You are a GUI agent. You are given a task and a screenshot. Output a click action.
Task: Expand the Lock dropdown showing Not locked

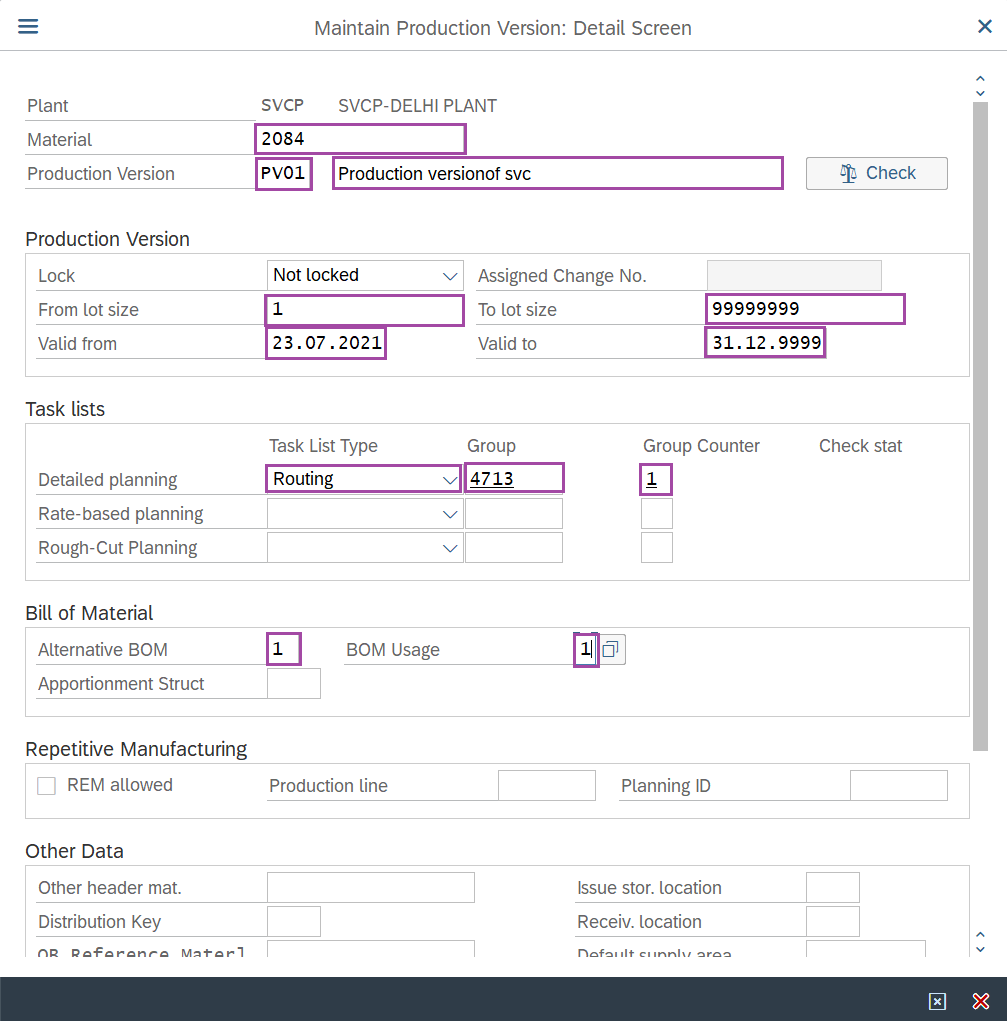coord(449,275)
